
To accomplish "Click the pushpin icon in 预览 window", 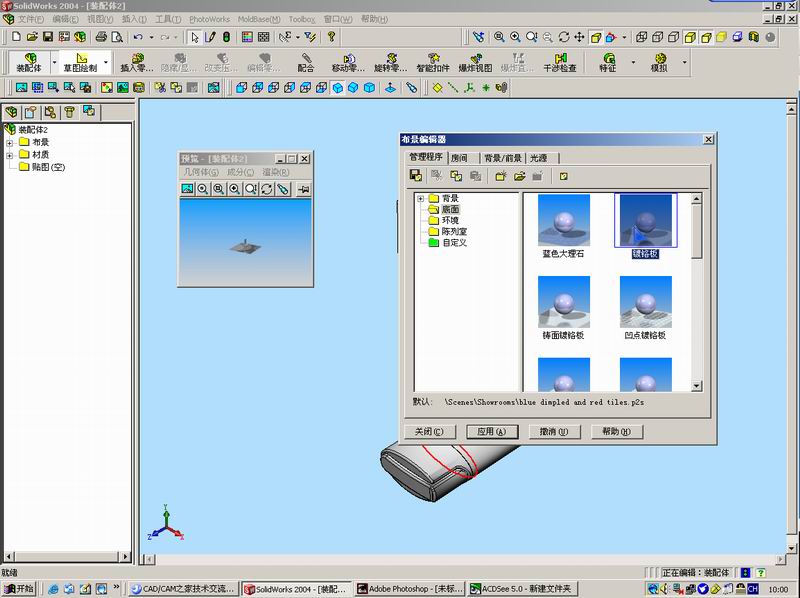I will tap(303, 189).
